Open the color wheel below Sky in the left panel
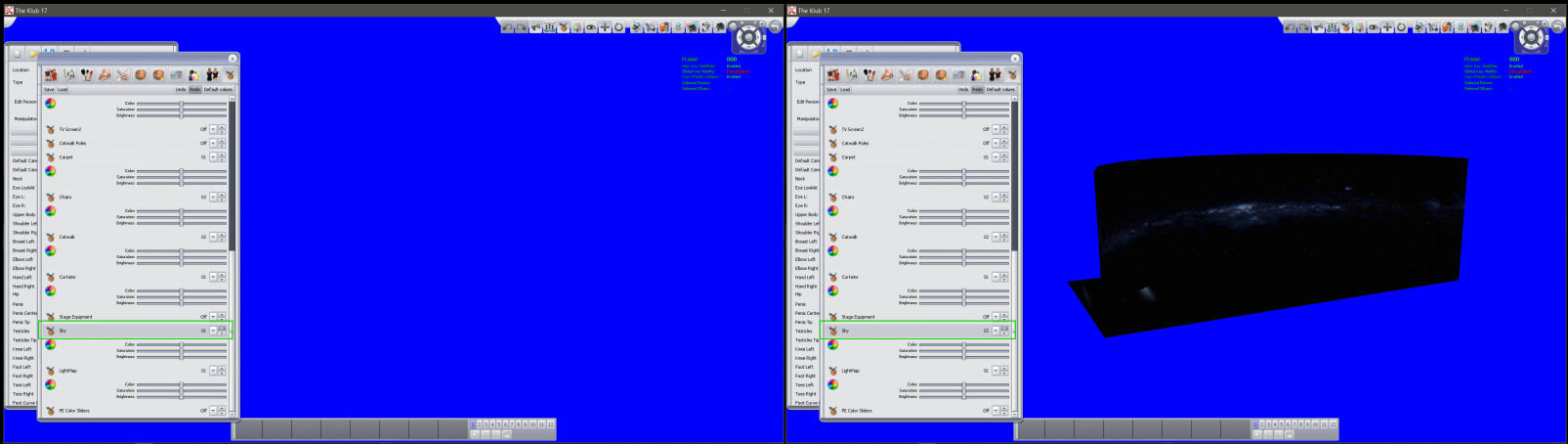This screenshot has height=444, width=1568. click(51, 345)
